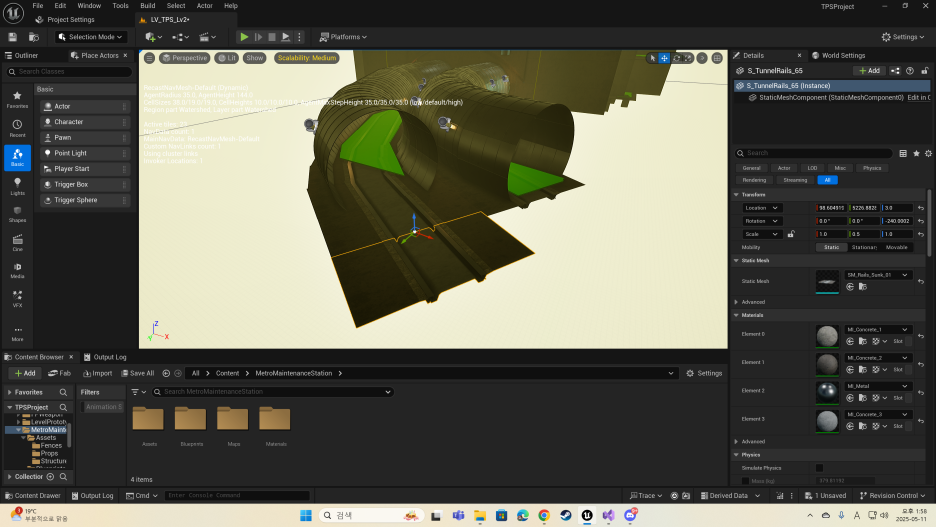Open Chrome from the Windows taskbar
Image resolution: width=936 pixels, height=527 pixels.
pyautogui.click(x=544, y=515)
